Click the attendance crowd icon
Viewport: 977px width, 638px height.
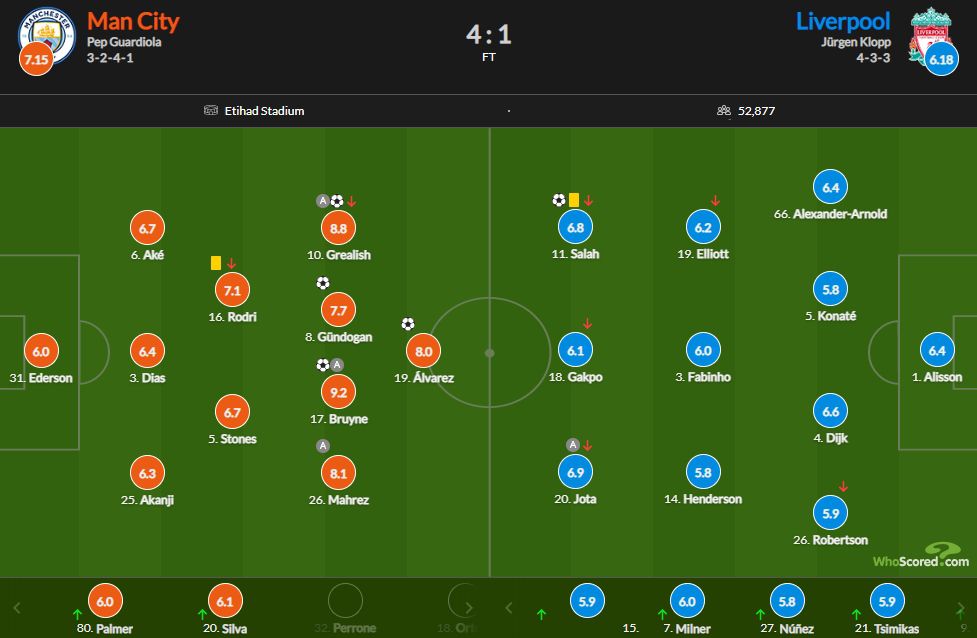(724, 111)
